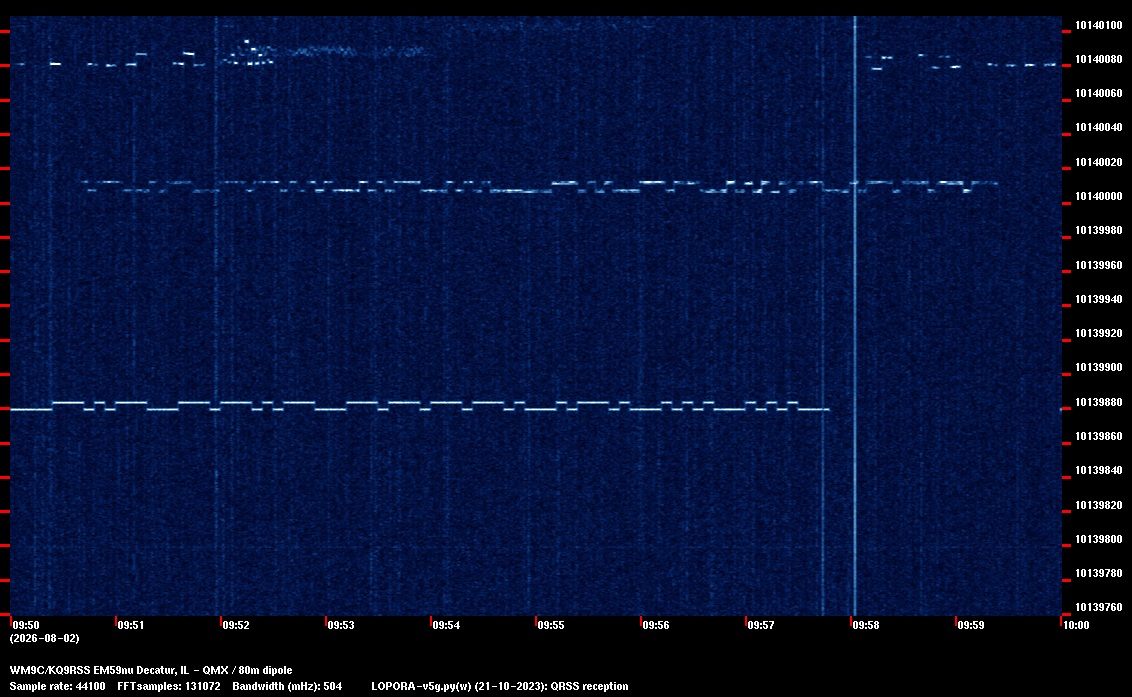Click the 10139760 frequency label

1099,607
